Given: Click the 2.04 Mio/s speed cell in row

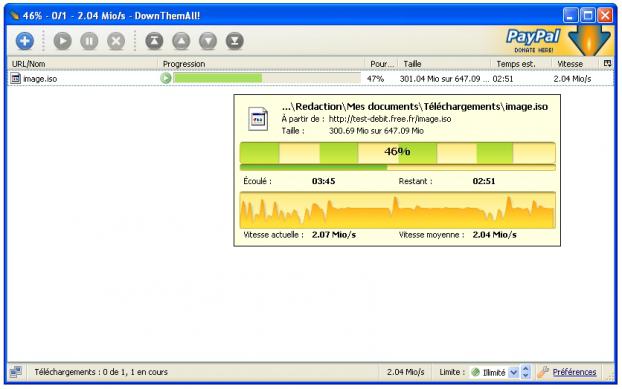Looking at the screenshot, I should (x=572, y=79).
